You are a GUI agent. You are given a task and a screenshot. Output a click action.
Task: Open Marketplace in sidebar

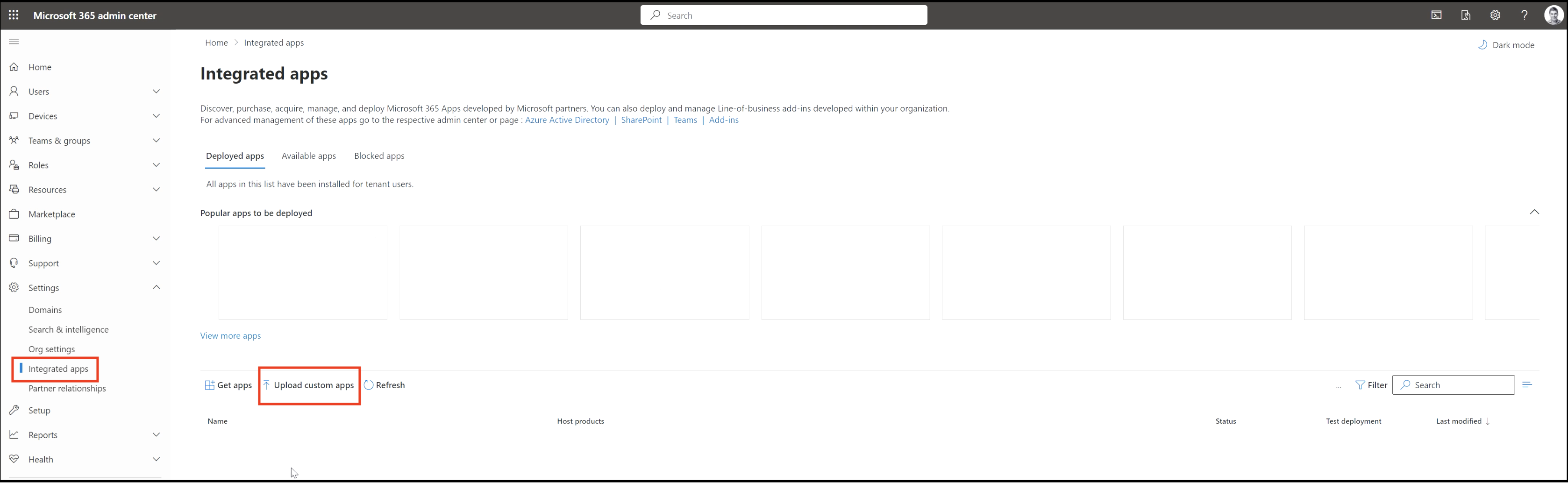(52, 214)
